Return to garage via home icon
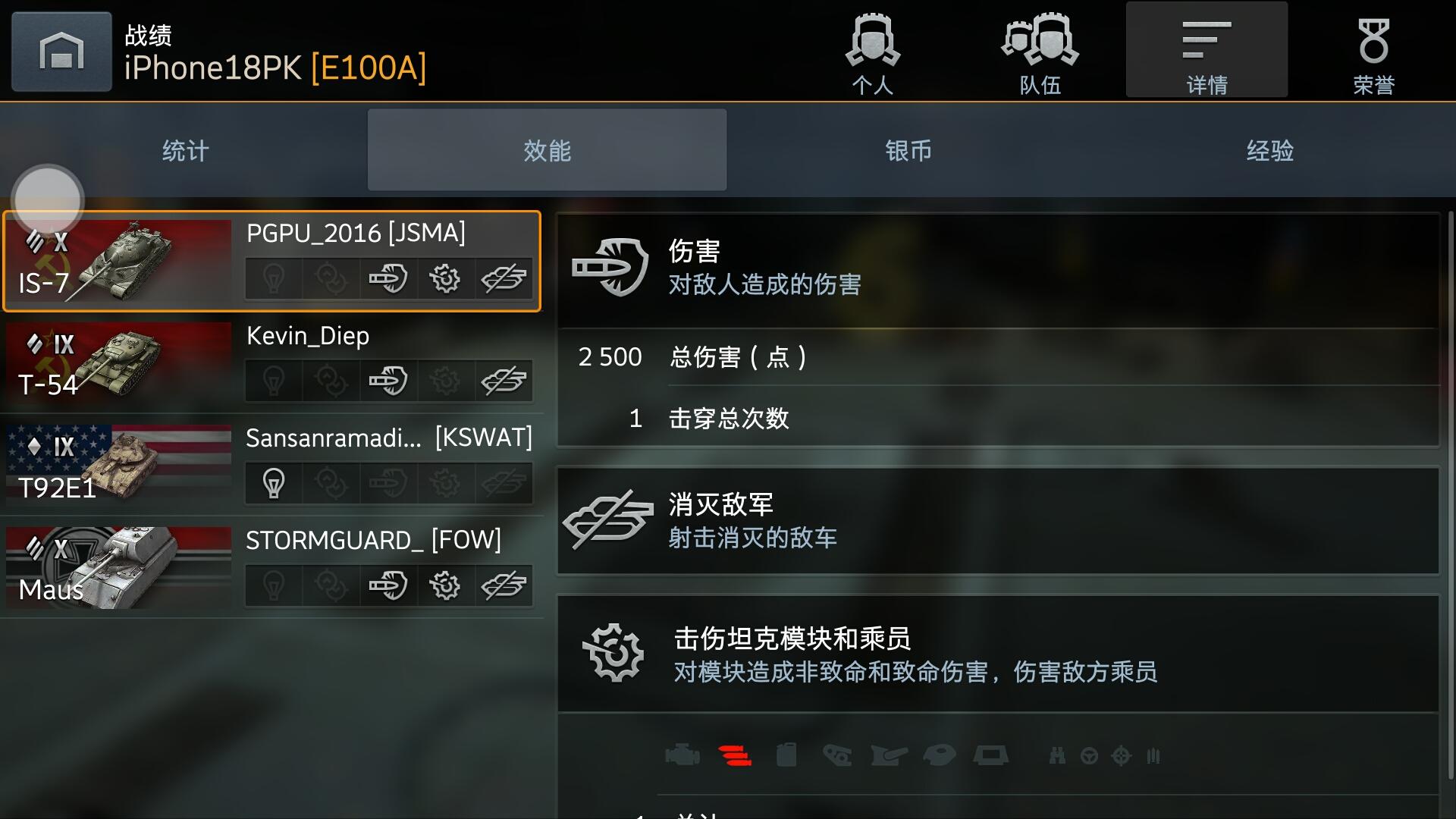The width and height of the screenshot is (1456, 819). (61, 52)
